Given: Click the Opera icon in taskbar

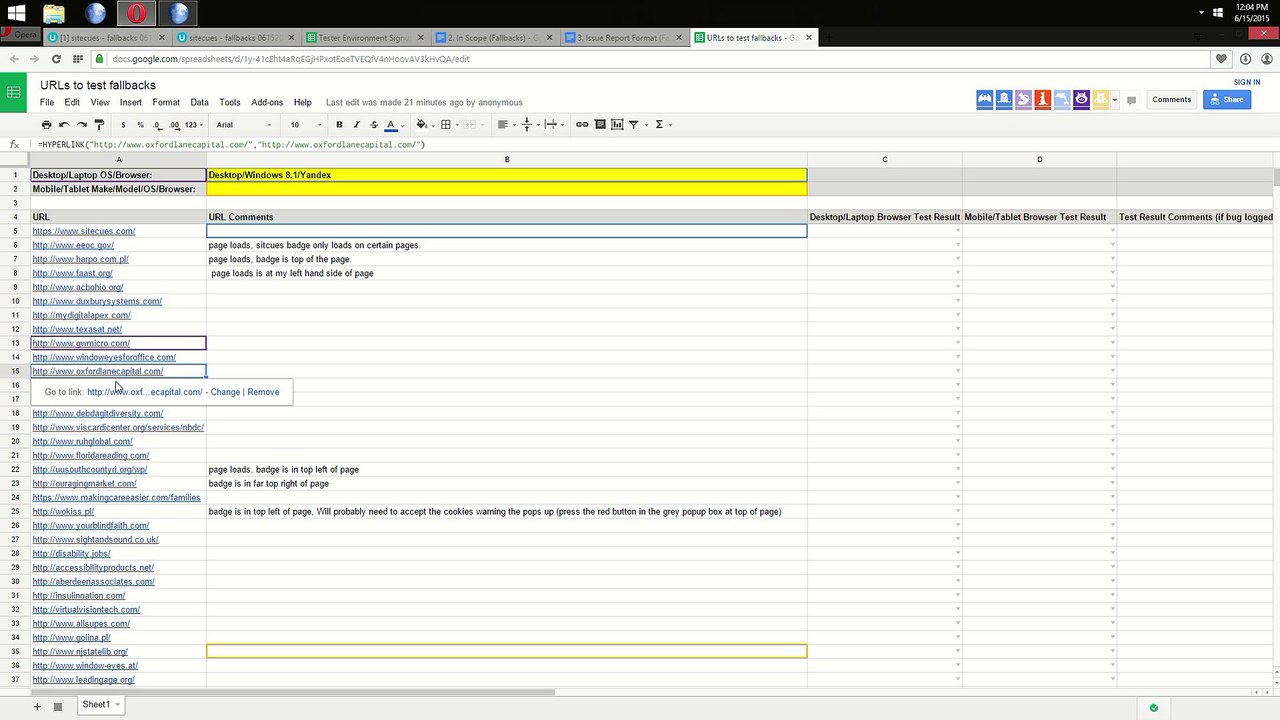Looking at the screenshot, I should tap(137, 14).
